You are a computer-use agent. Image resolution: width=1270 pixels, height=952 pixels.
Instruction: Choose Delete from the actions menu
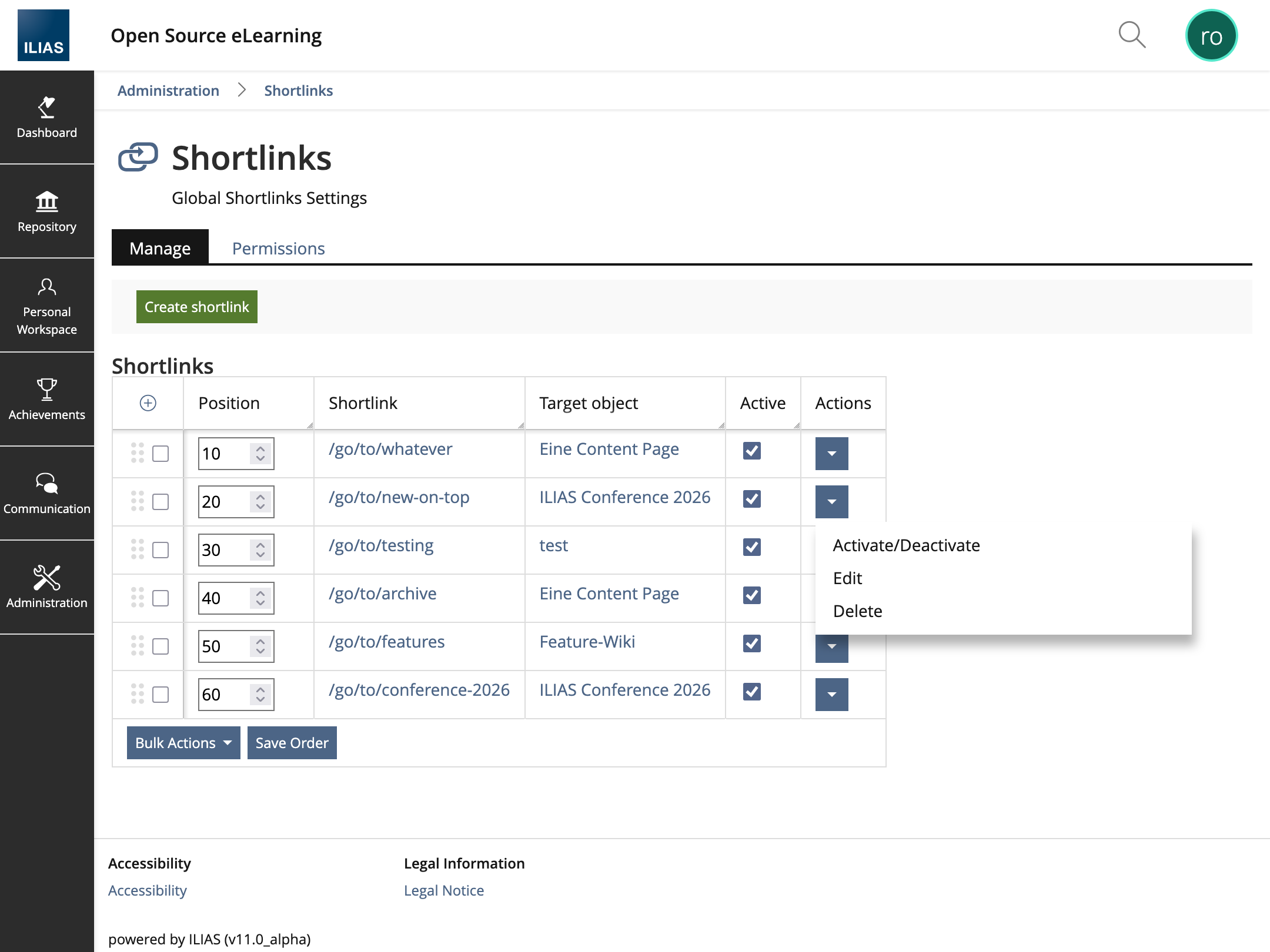pyautogui.click(x=857, y=611)
